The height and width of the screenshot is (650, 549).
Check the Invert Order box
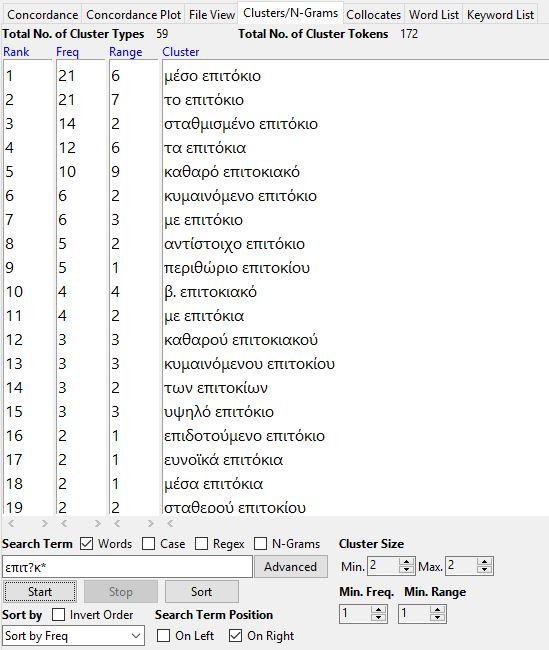click(58, 614)
